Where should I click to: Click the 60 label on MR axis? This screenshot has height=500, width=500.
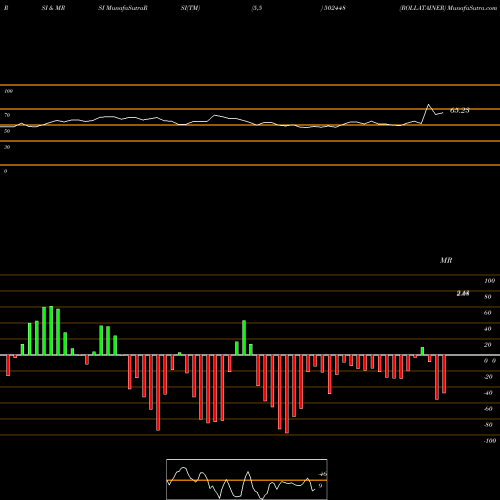(x=488, y=313)
